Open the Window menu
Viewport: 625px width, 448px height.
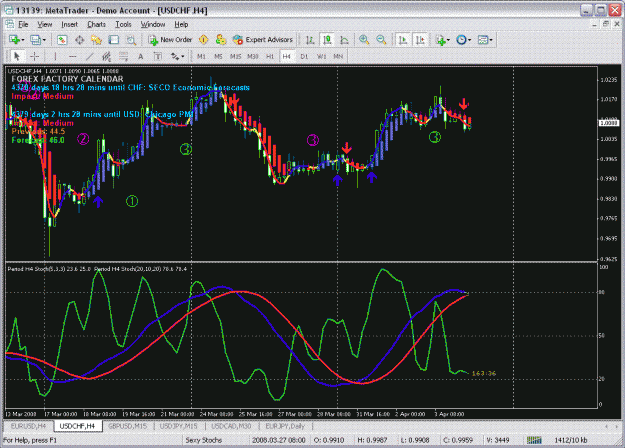click(x=153, y=24)
